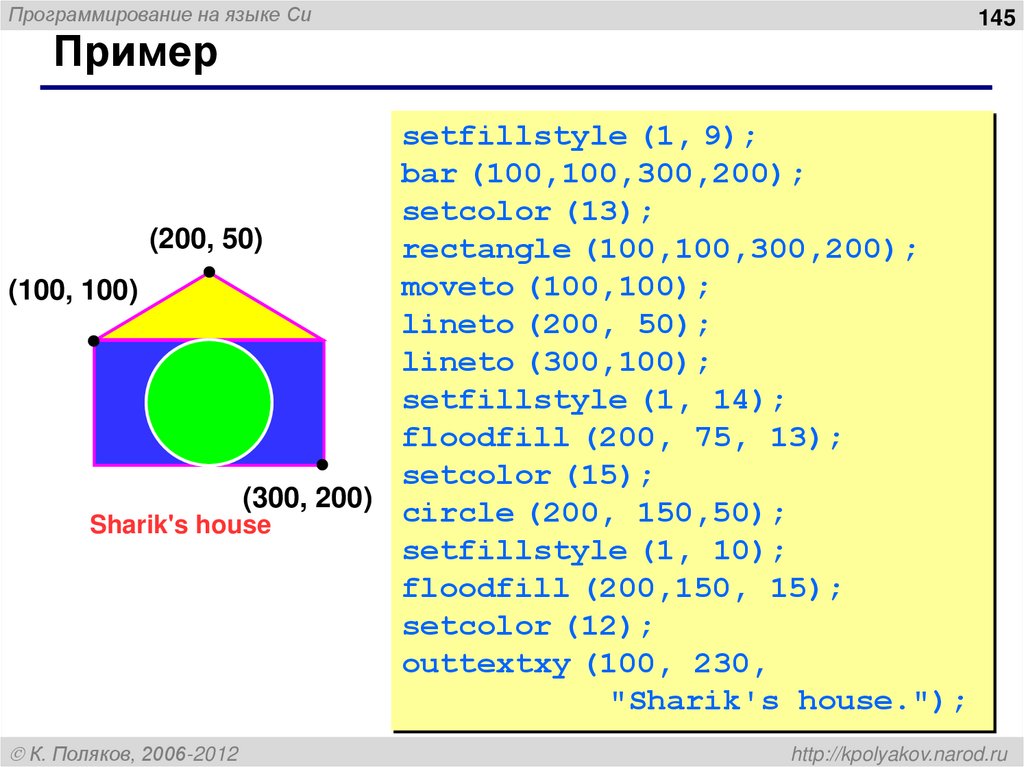Viewport: 1024px width, 767px height.
Task: Click the black dot at the house's left corner
Action: 93,340
